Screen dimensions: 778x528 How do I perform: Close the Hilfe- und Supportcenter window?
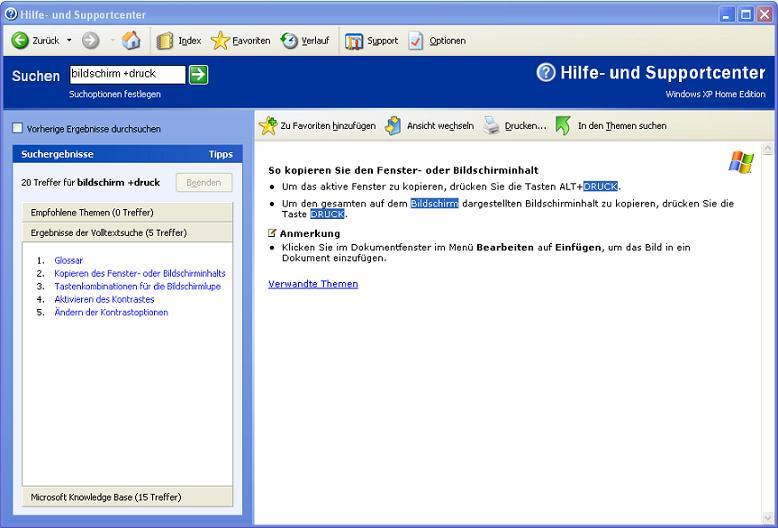pyautogui.click(x=764, y=14)
